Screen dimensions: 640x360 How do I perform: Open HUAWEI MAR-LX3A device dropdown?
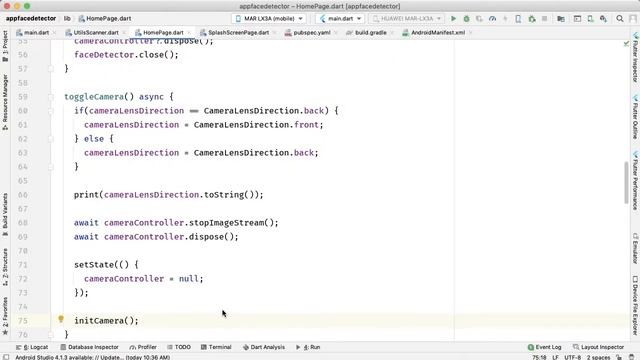pyautogui.click(x=407, y=18)
